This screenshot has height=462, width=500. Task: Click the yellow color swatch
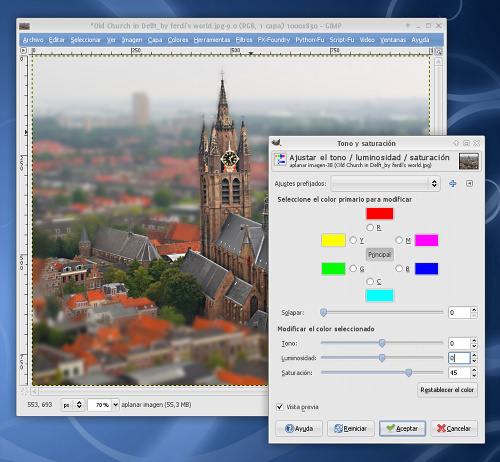[333, 240]
